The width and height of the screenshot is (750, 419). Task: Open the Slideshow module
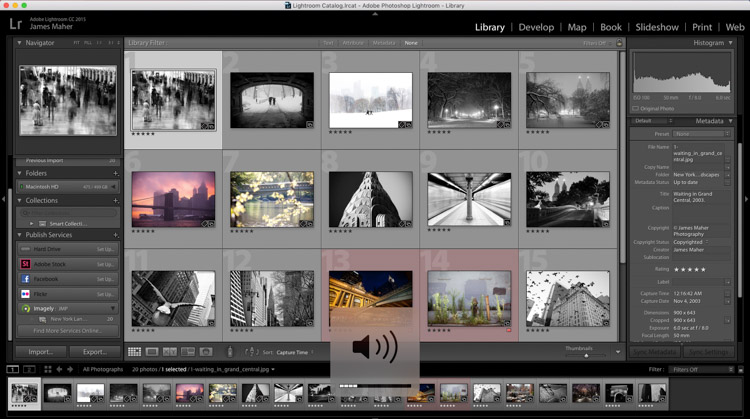(x=656, y=27)
